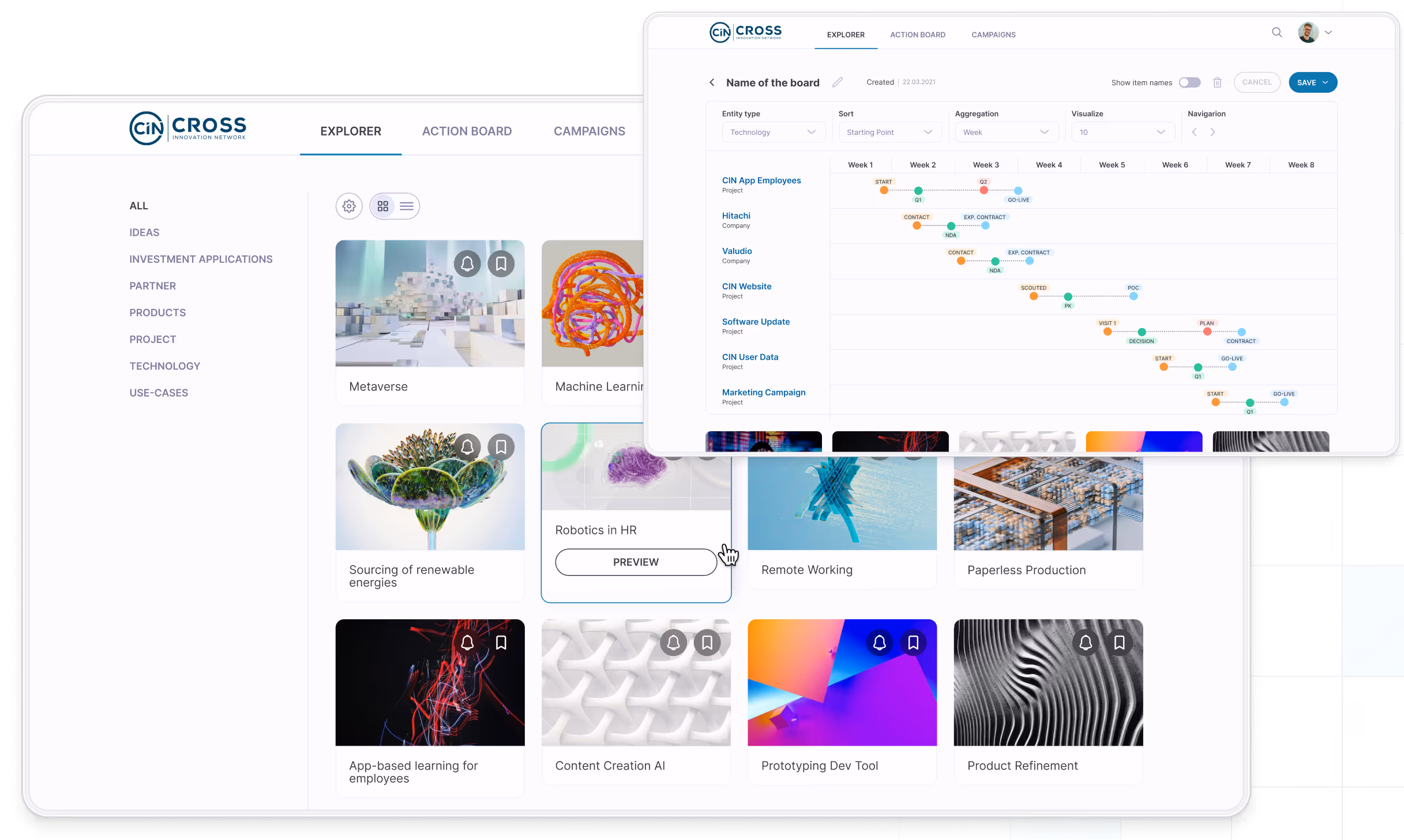Image resolution: width=1404 pixels, height=840 pixels.
Task: Switch to grid view layout
Action: click(382, 206)
